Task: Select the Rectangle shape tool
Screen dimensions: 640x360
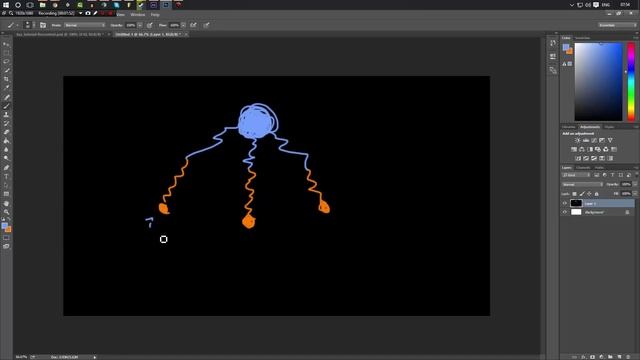Action: tap(6, 194)
